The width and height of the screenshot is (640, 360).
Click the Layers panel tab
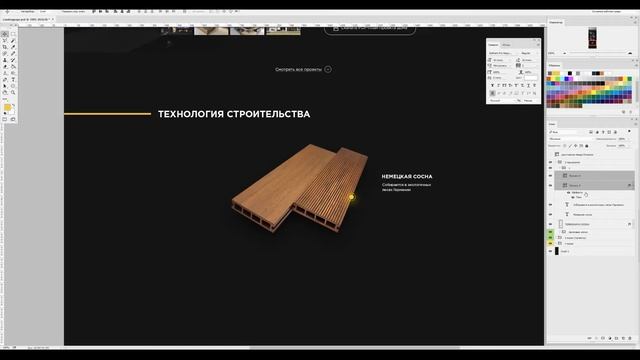pos(552,124)
